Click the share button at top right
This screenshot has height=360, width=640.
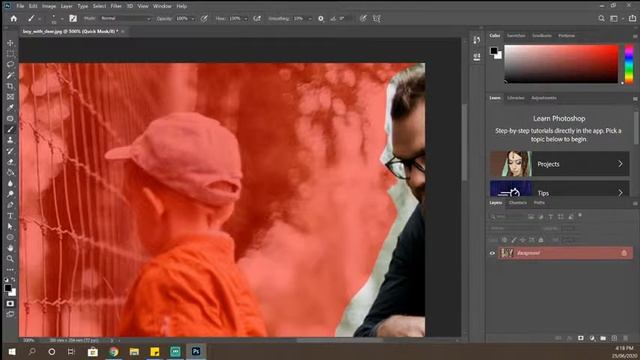pyautogui.click(x=632, y=18)
